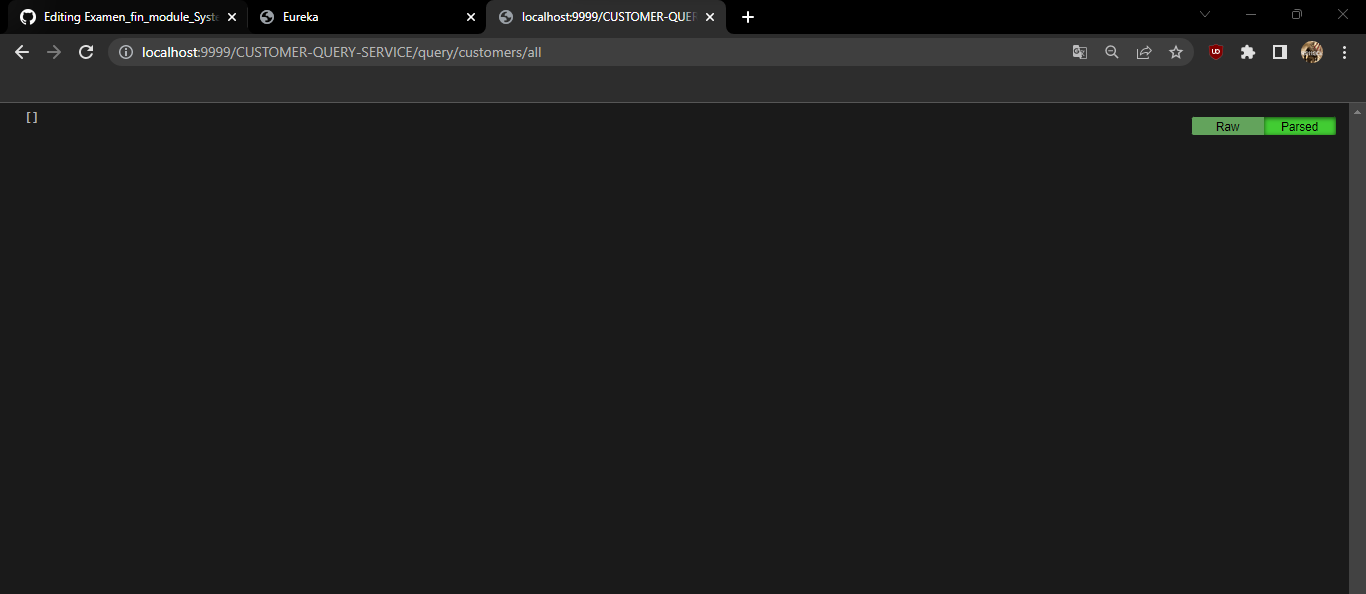Open the side panel icon

point(1279,51)
